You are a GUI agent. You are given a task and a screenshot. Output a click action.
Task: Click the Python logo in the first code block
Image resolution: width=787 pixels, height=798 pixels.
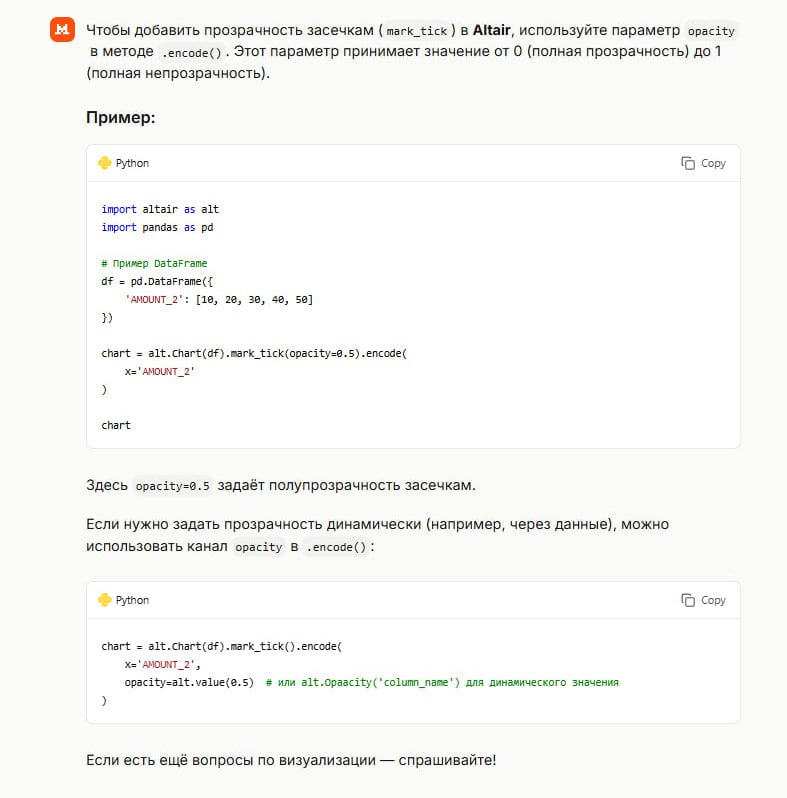click(x=104, y=163)
